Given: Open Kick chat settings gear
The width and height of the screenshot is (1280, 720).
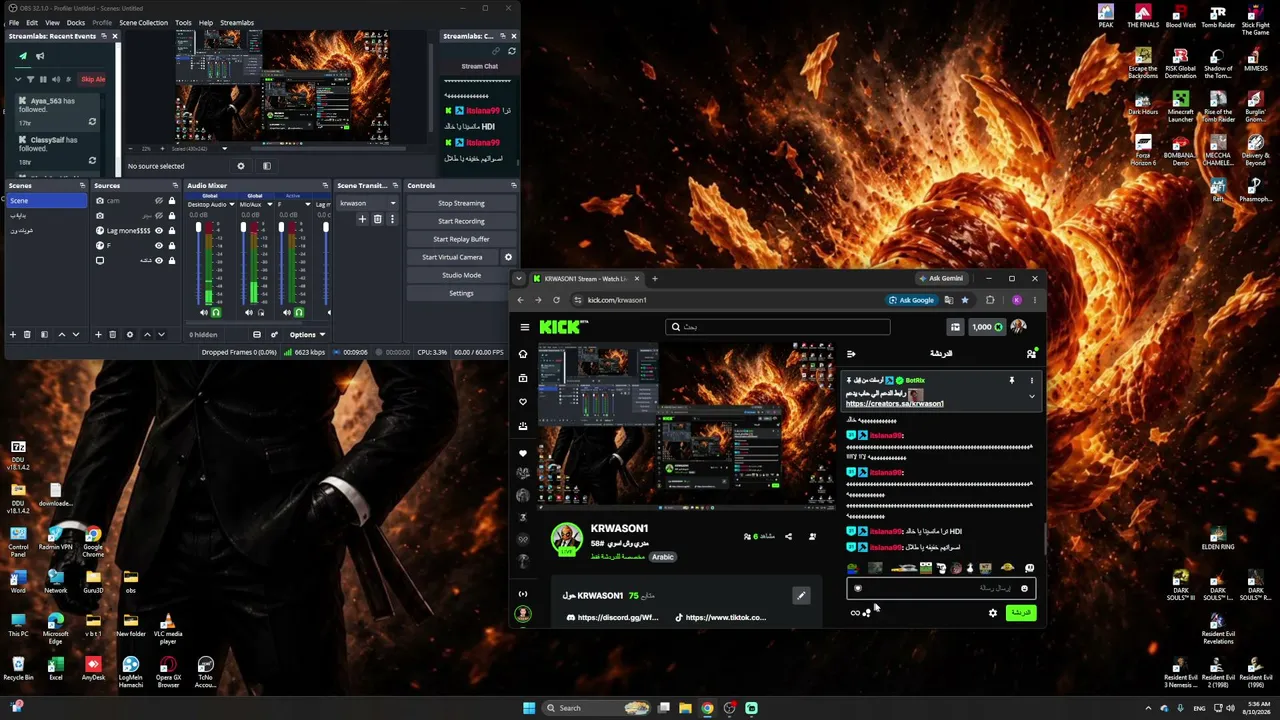Looking at the screenshot, I should point(993,613).
